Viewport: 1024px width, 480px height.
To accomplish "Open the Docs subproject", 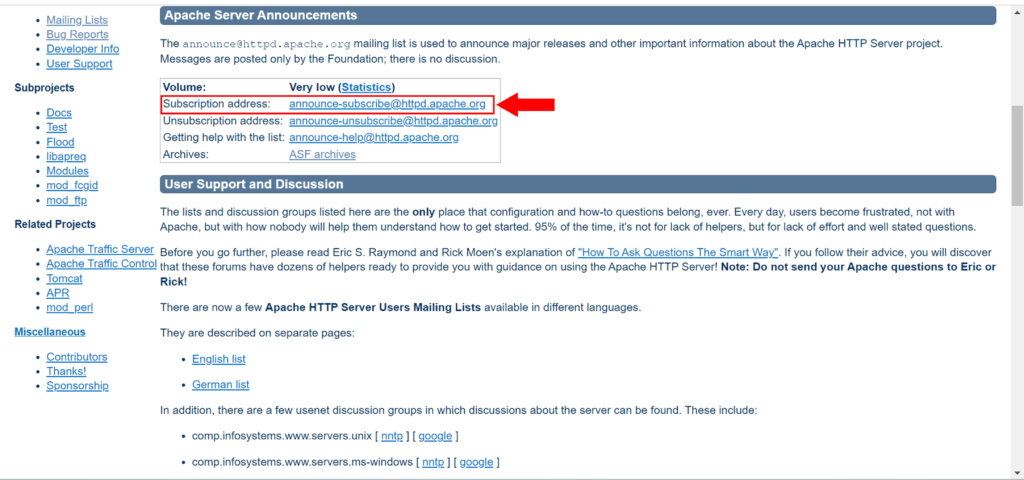I will pyautogui.click(x=59, y=113).
